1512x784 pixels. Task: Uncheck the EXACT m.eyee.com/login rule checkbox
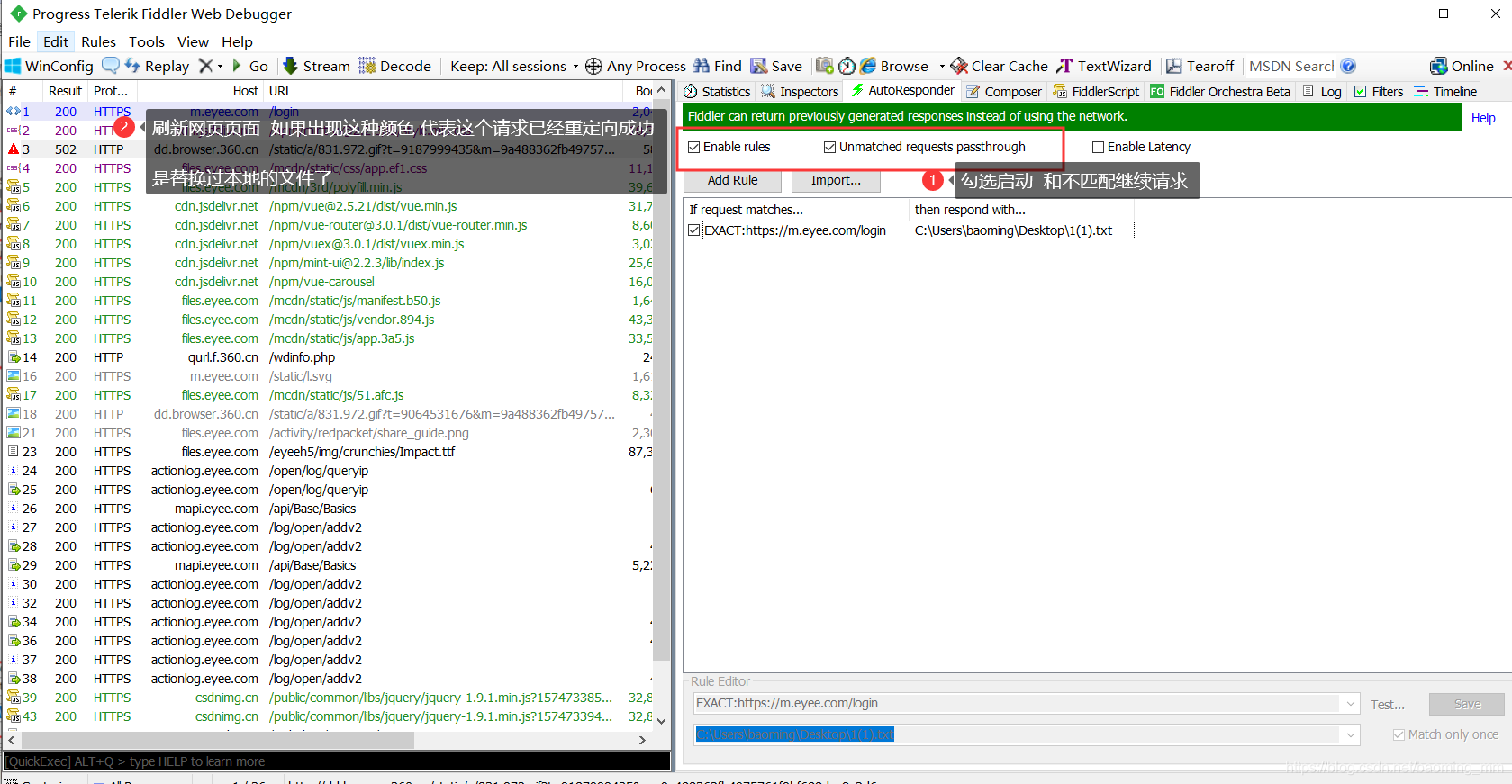tap(693, 230)
